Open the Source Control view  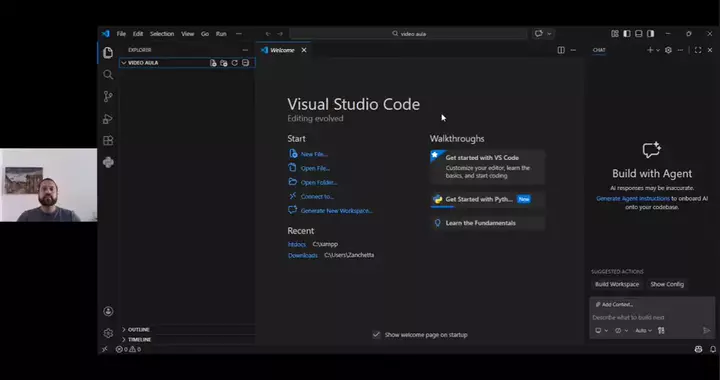point(108,96)
